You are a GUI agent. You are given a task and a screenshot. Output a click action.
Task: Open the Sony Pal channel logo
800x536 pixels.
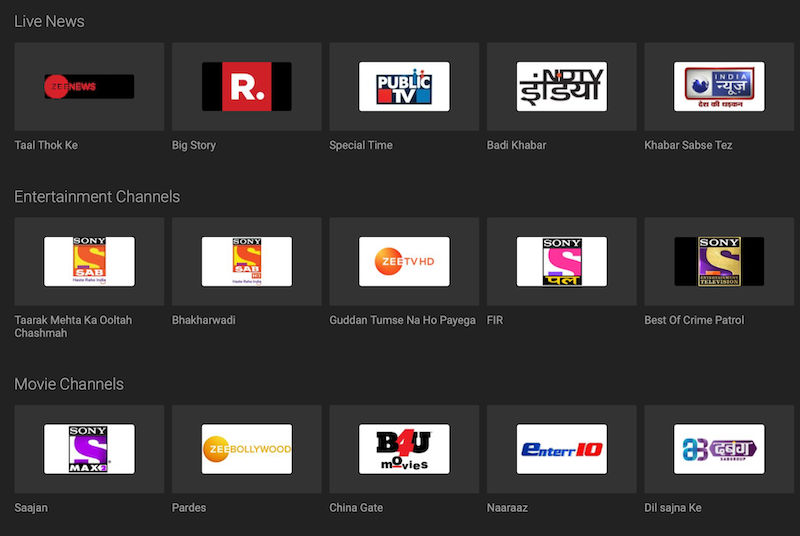pyautogui.click(x=562, y=261)
